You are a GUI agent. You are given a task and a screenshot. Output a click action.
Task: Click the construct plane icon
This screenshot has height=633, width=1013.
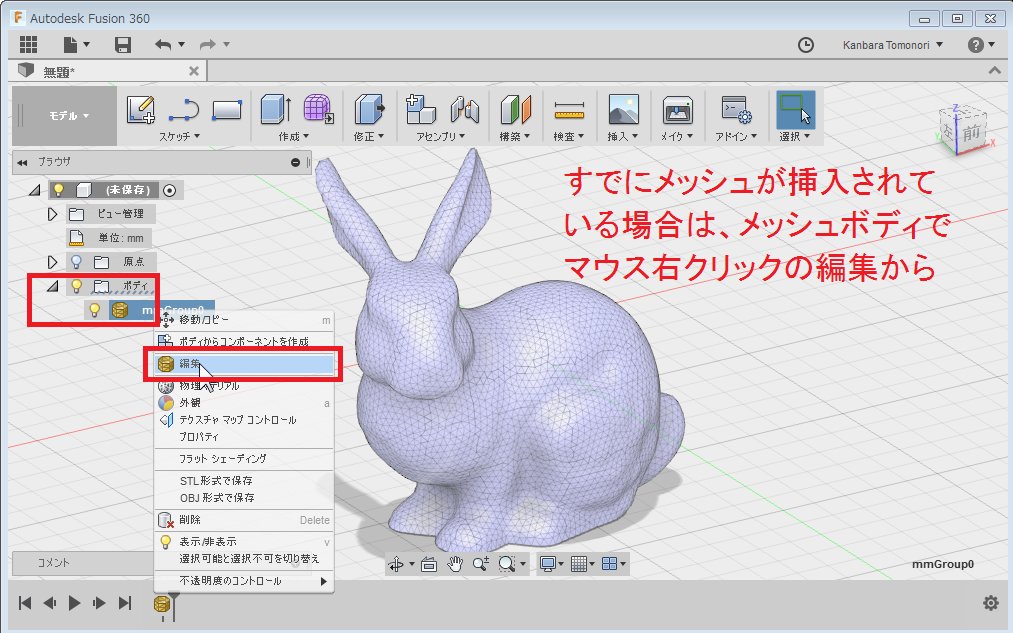point(515,109)
